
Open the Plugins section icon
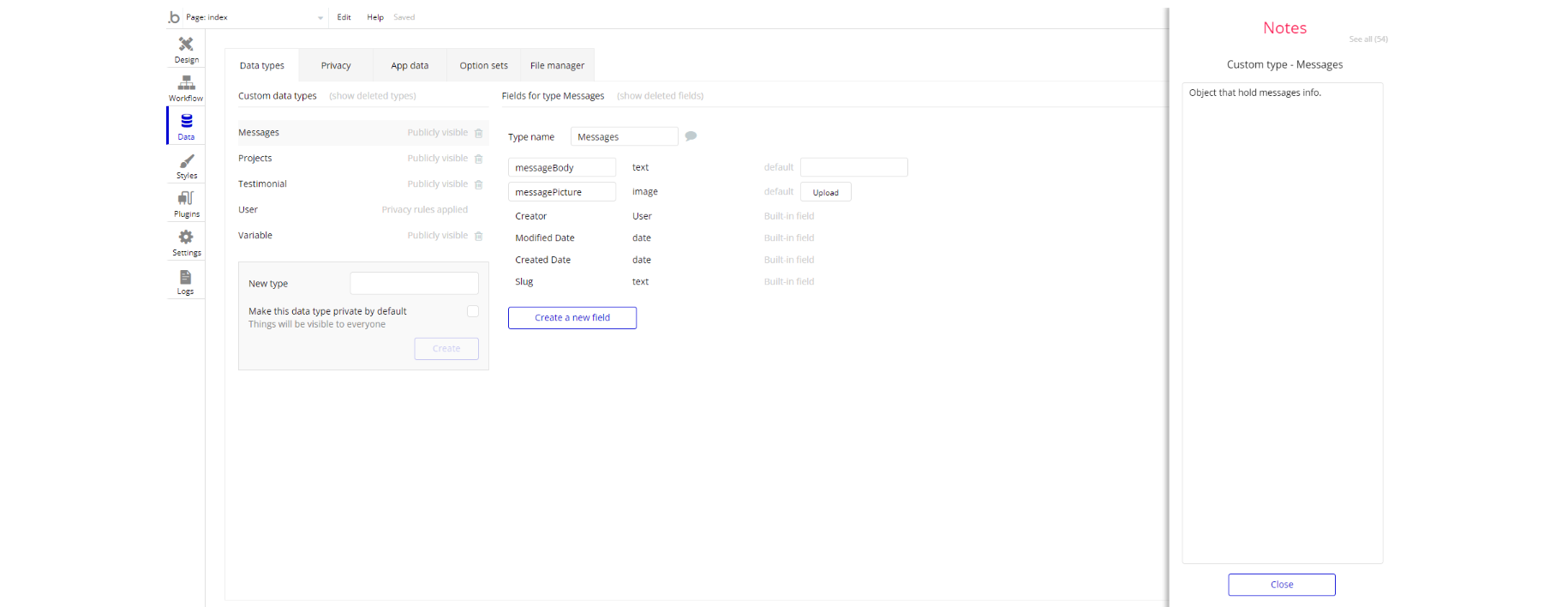[186, 198]
